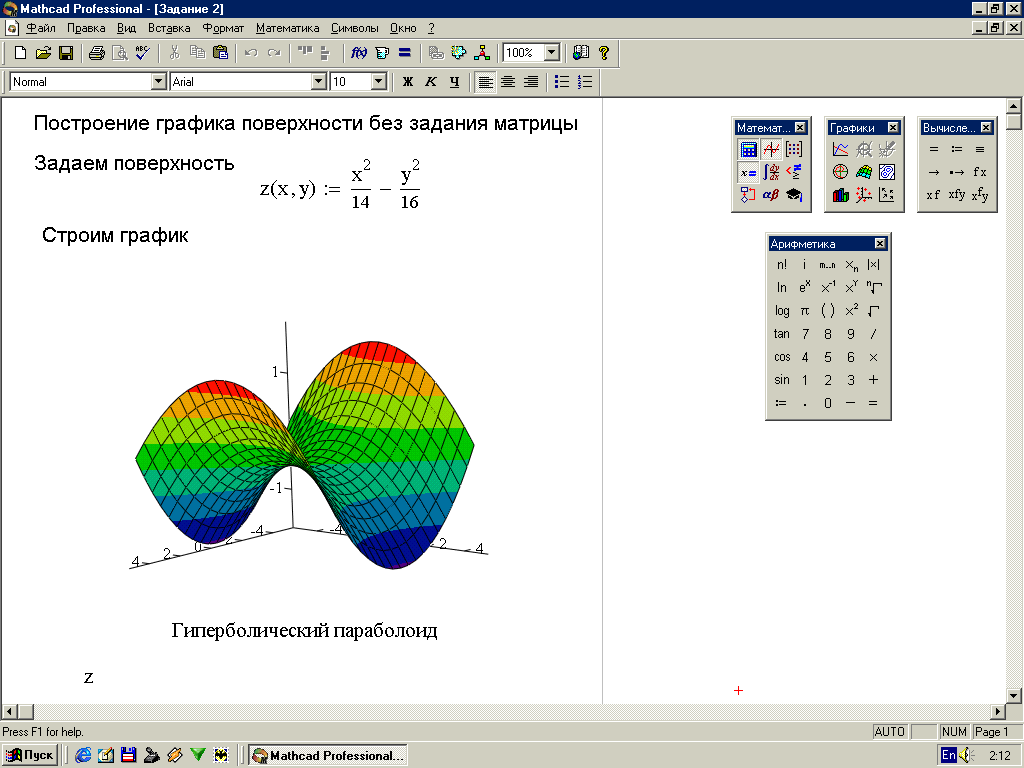Click the vertical scrollbar down arrow
The image size is (1024, 768).
click(1014, 696)
